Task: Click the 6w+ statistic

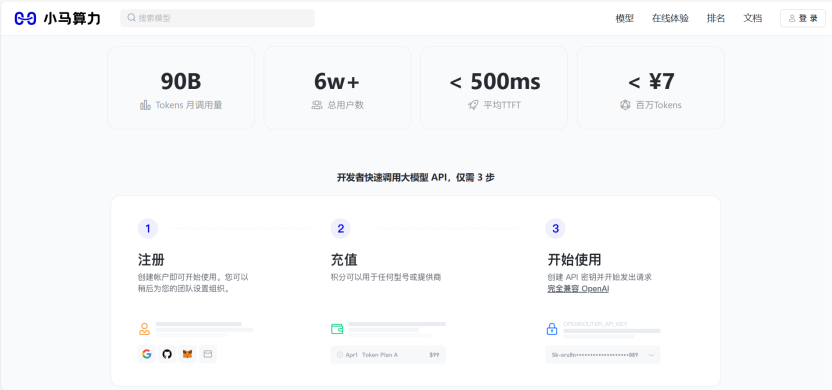Action: click(x=337, y=81)
